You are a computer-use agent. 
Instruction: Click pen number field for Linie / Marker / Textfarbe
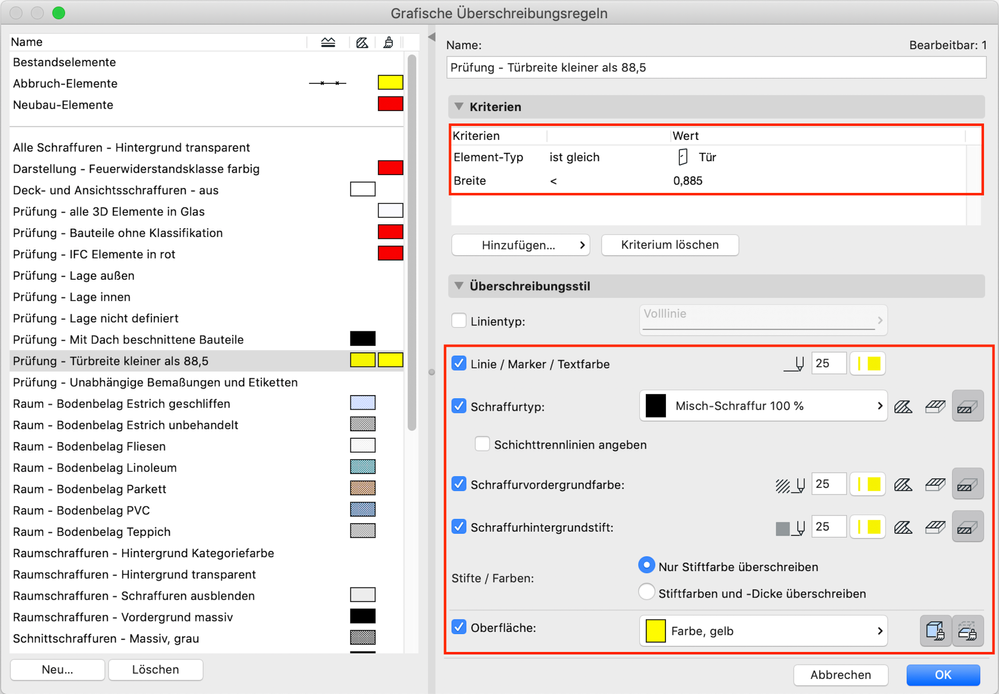pyautogui.click(x=828, y=364)
